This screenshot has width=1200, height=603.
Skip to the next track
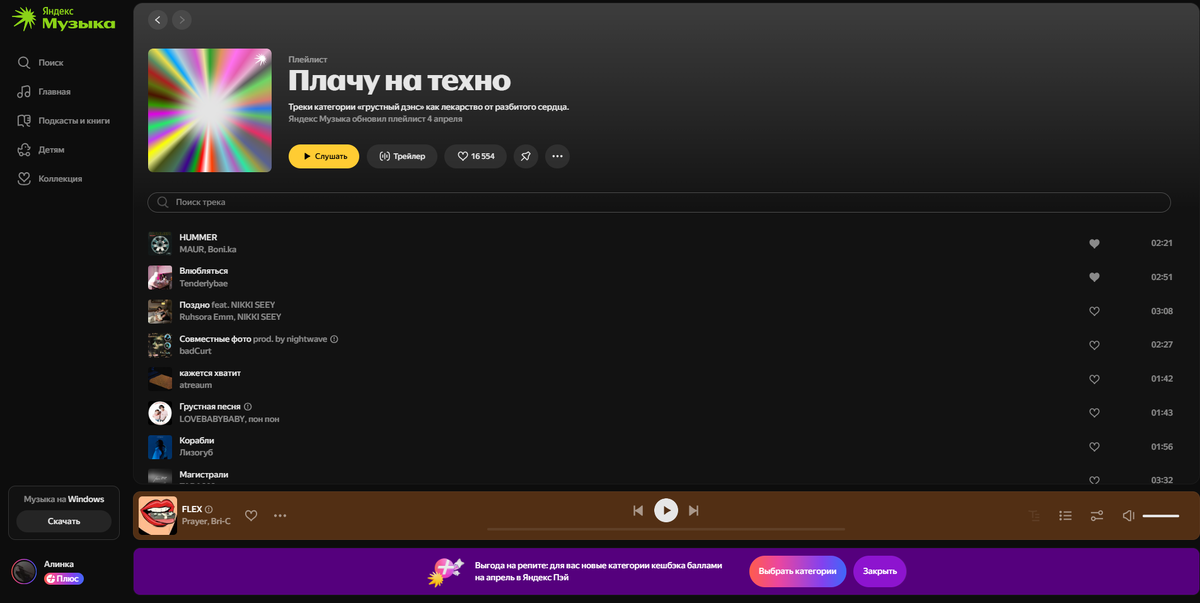(x=694, y=511)
